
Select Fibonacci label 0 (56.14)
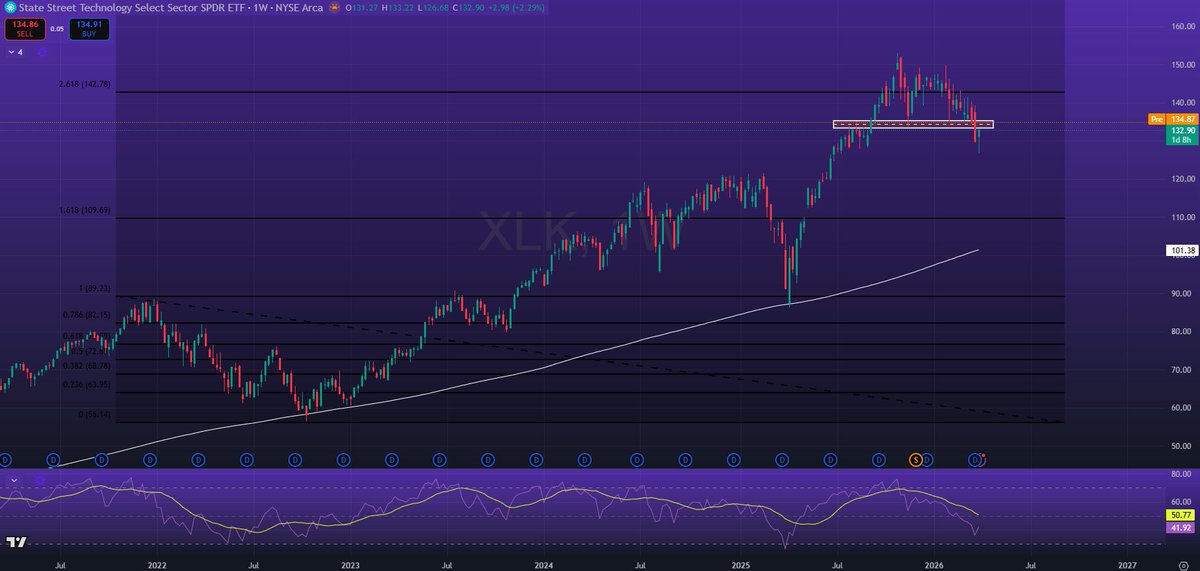[95, 415]
